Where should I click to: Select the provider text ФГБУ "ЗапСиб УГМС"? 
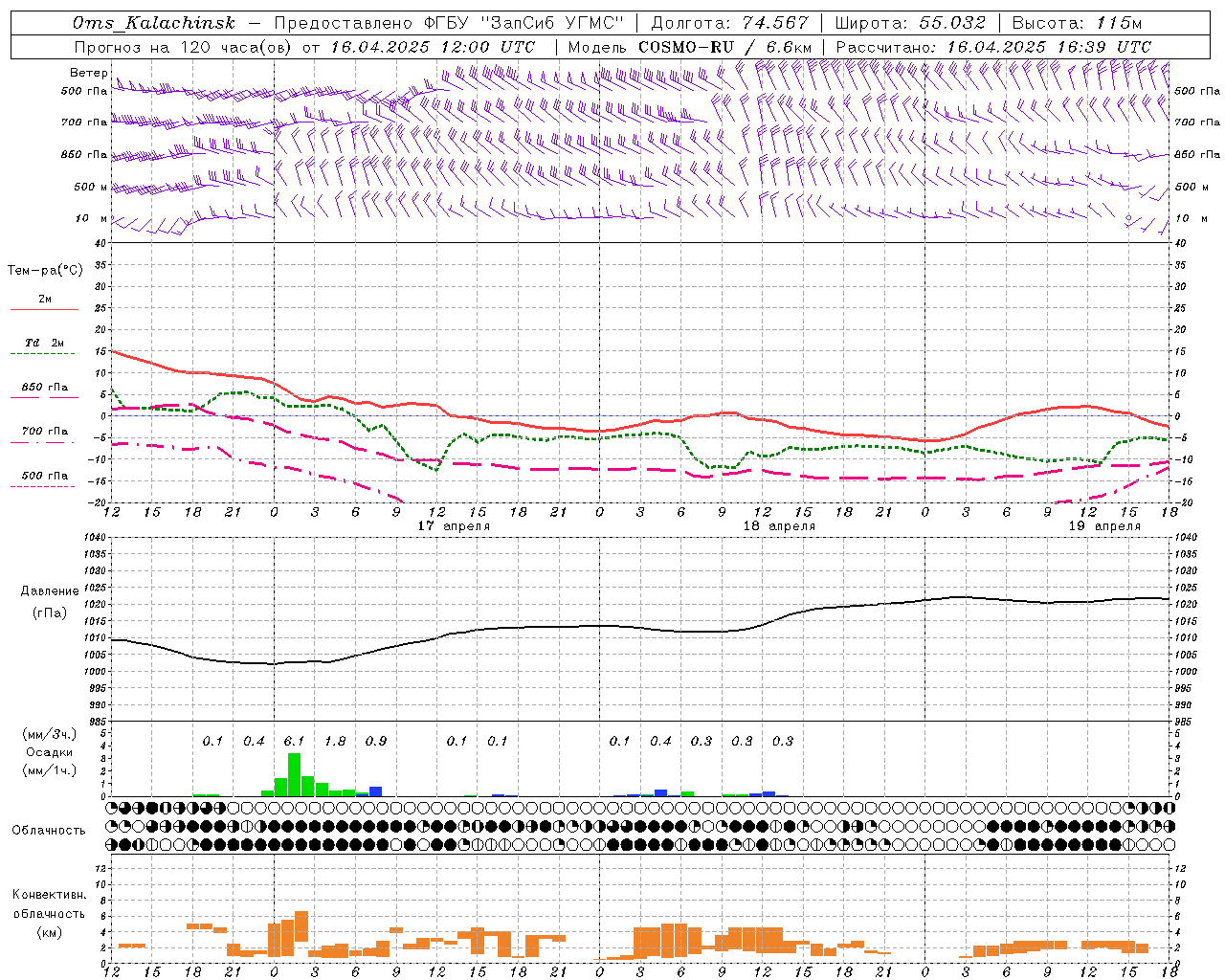[x=523, y=23]
